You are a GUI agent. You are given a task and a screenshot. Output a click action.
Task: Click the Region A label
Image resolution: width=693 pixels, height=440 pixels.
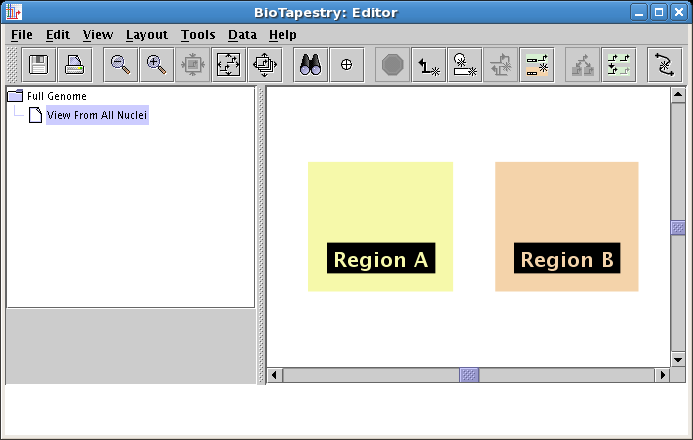point(381,260)
